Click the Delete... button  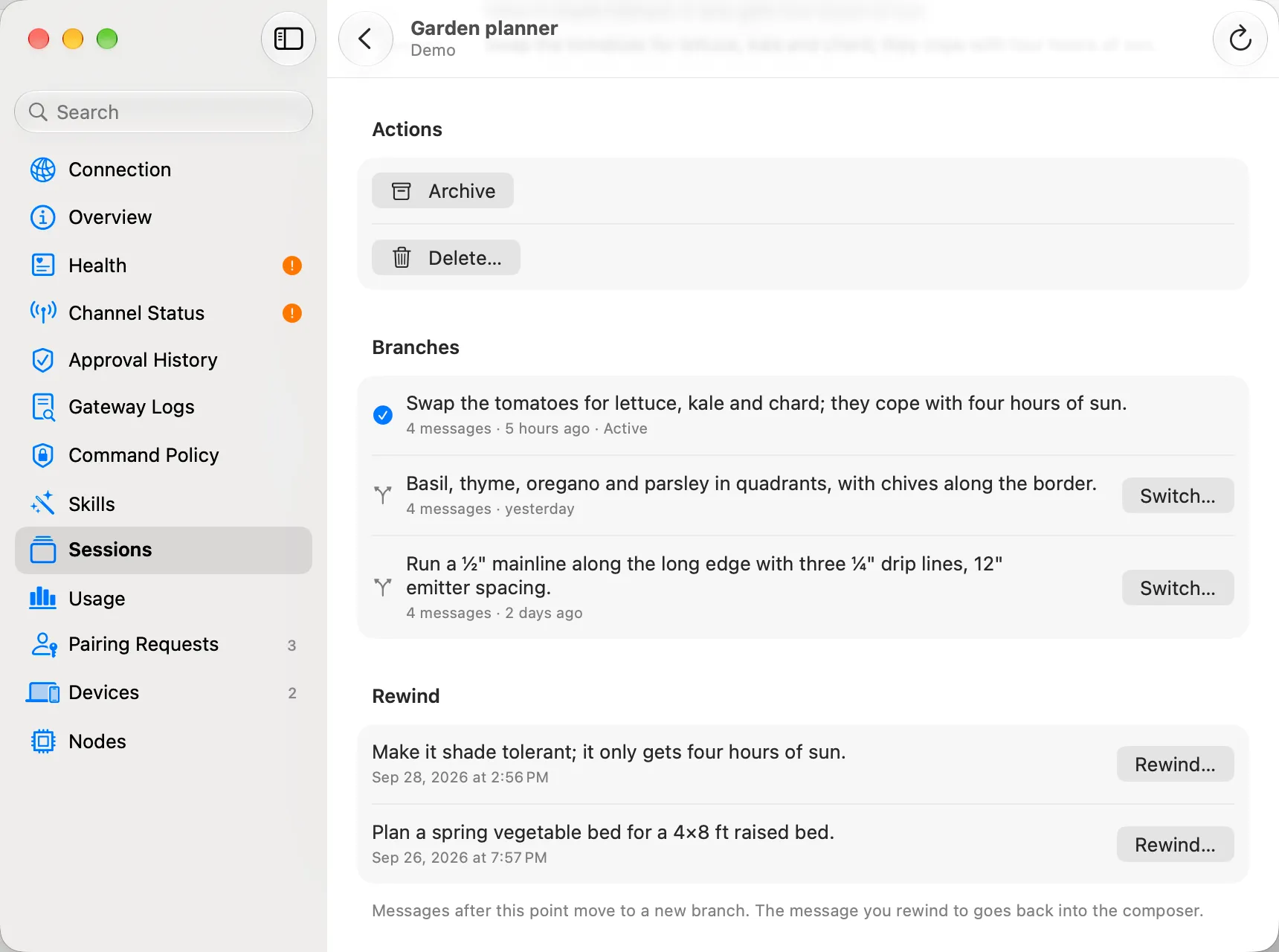coord(445,258)
